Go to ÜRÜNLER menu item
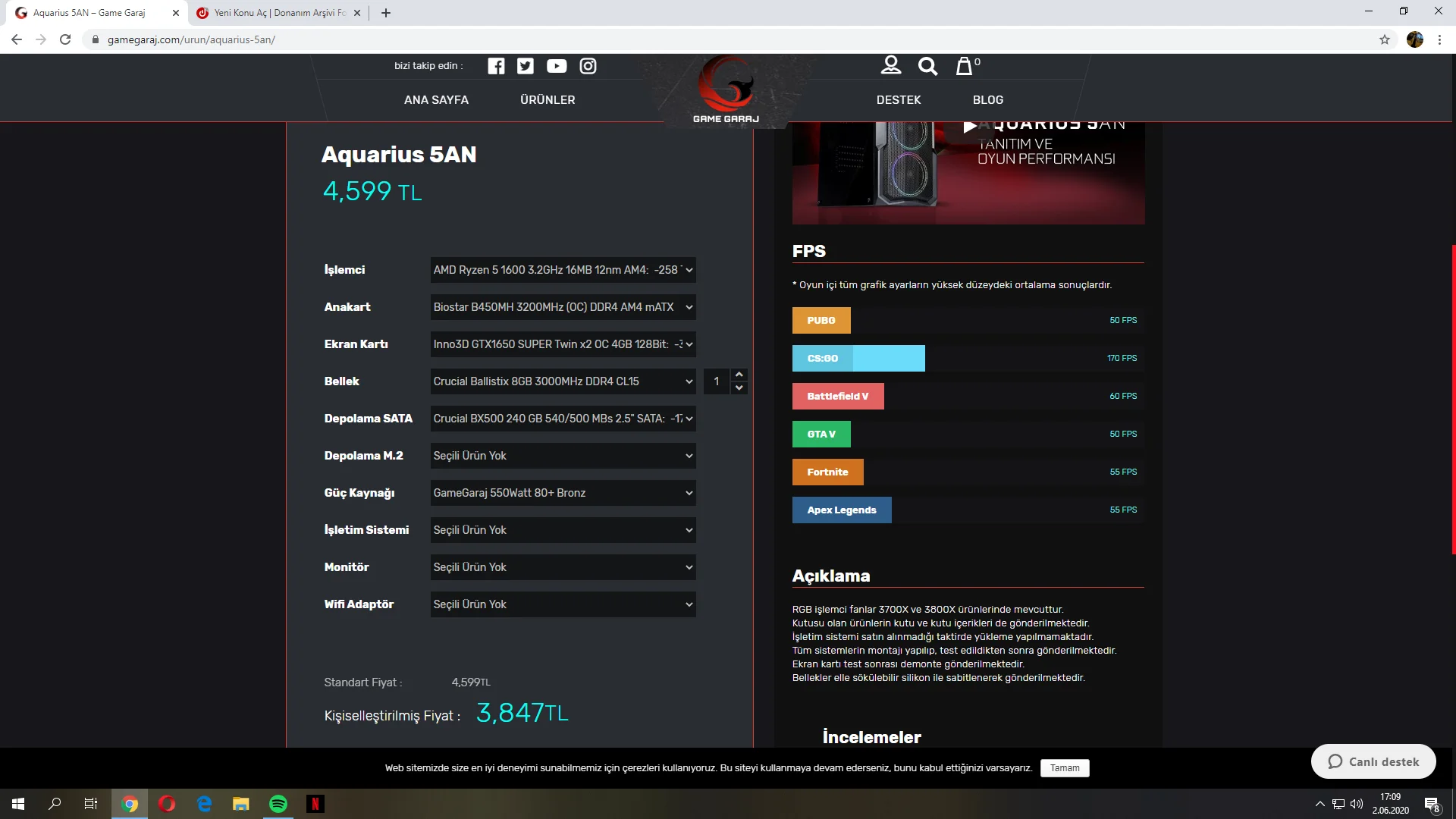Screen dimensions: 1456x819 pos(548,100)
